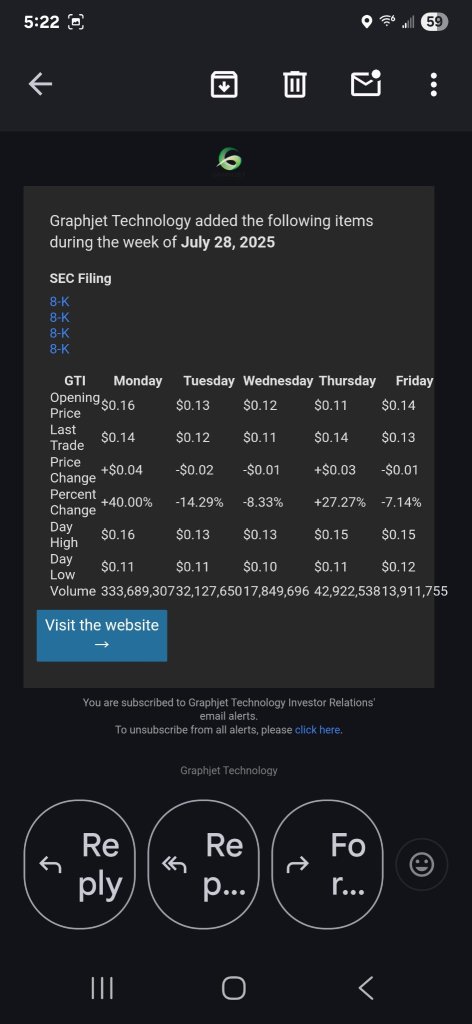Mark the email as unread via envelope icon

pyautogui.click(x=366, y=83)
